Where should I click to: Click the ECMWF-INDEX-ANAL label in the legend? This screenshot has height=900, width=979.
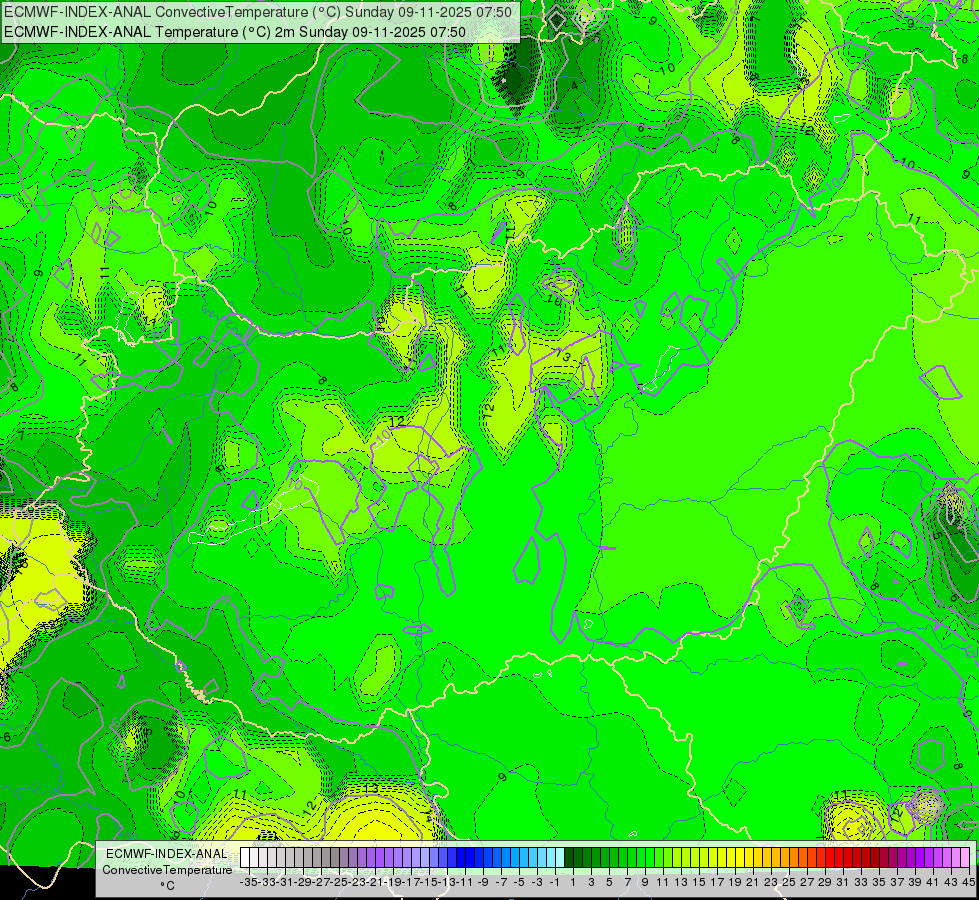pos(167,854)
